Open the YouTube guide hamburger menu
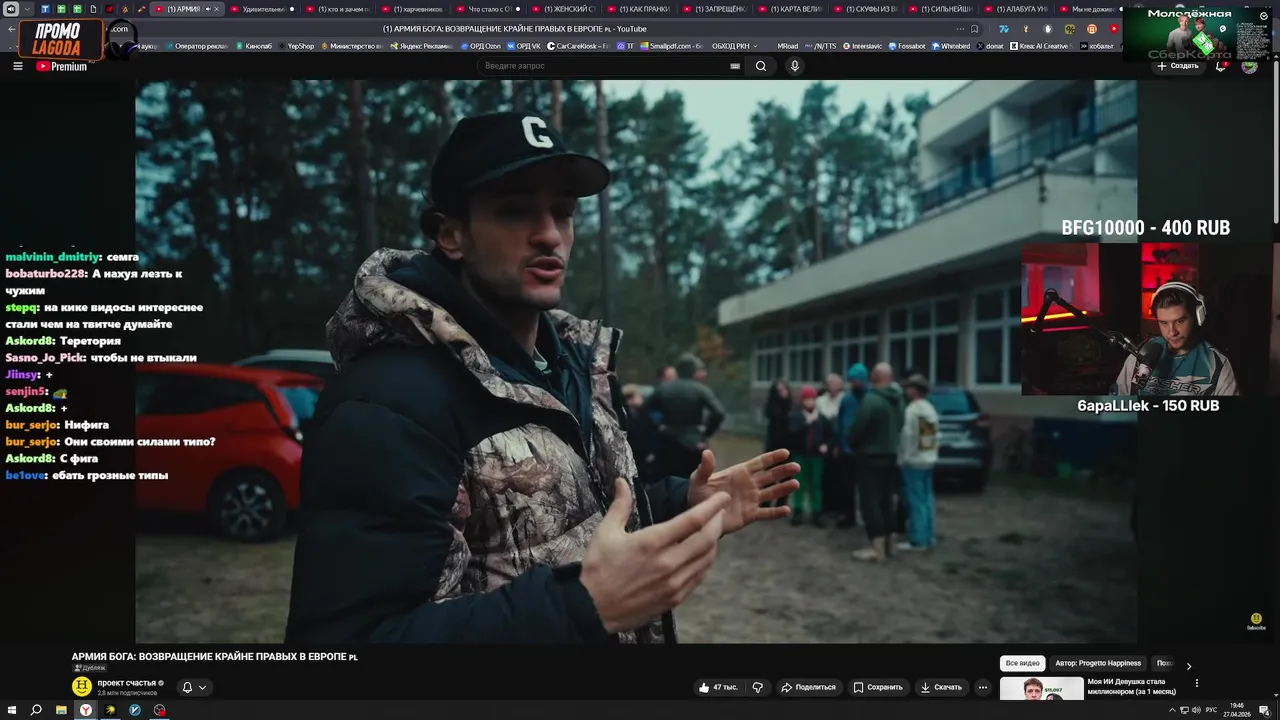Image resolution: width=1280 pixels, height=720 pixels. pyautogui.click(x=17, y=66)
